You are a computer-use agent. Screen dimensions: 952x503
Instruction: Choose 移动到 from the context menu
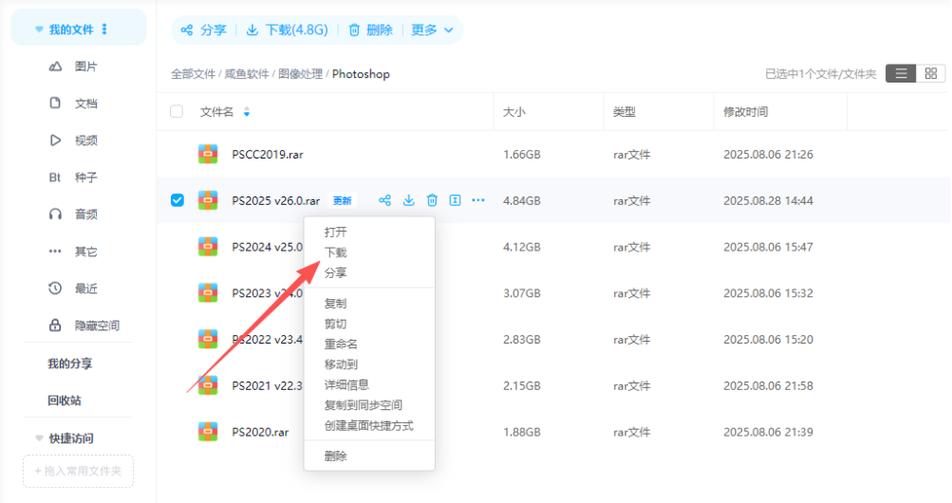(x=341, y=364)
